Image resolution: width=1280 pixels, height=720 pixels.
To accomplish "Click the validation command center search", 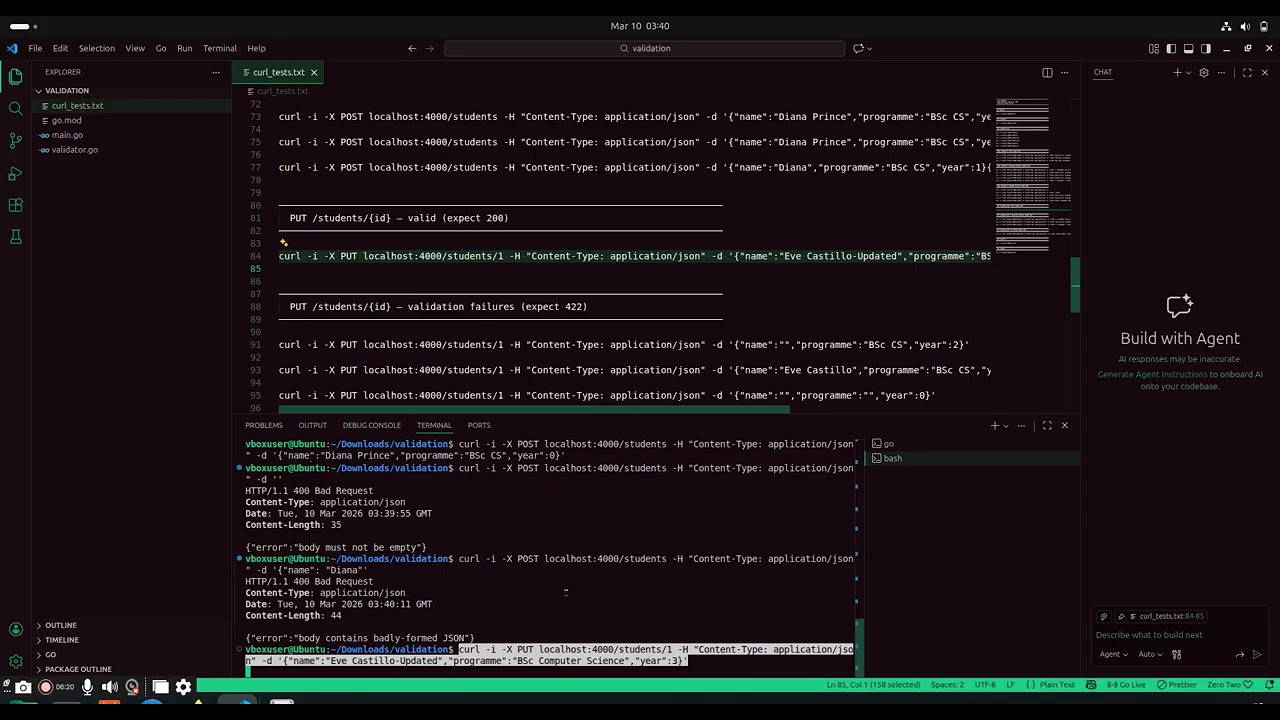I will coord(645,48).
